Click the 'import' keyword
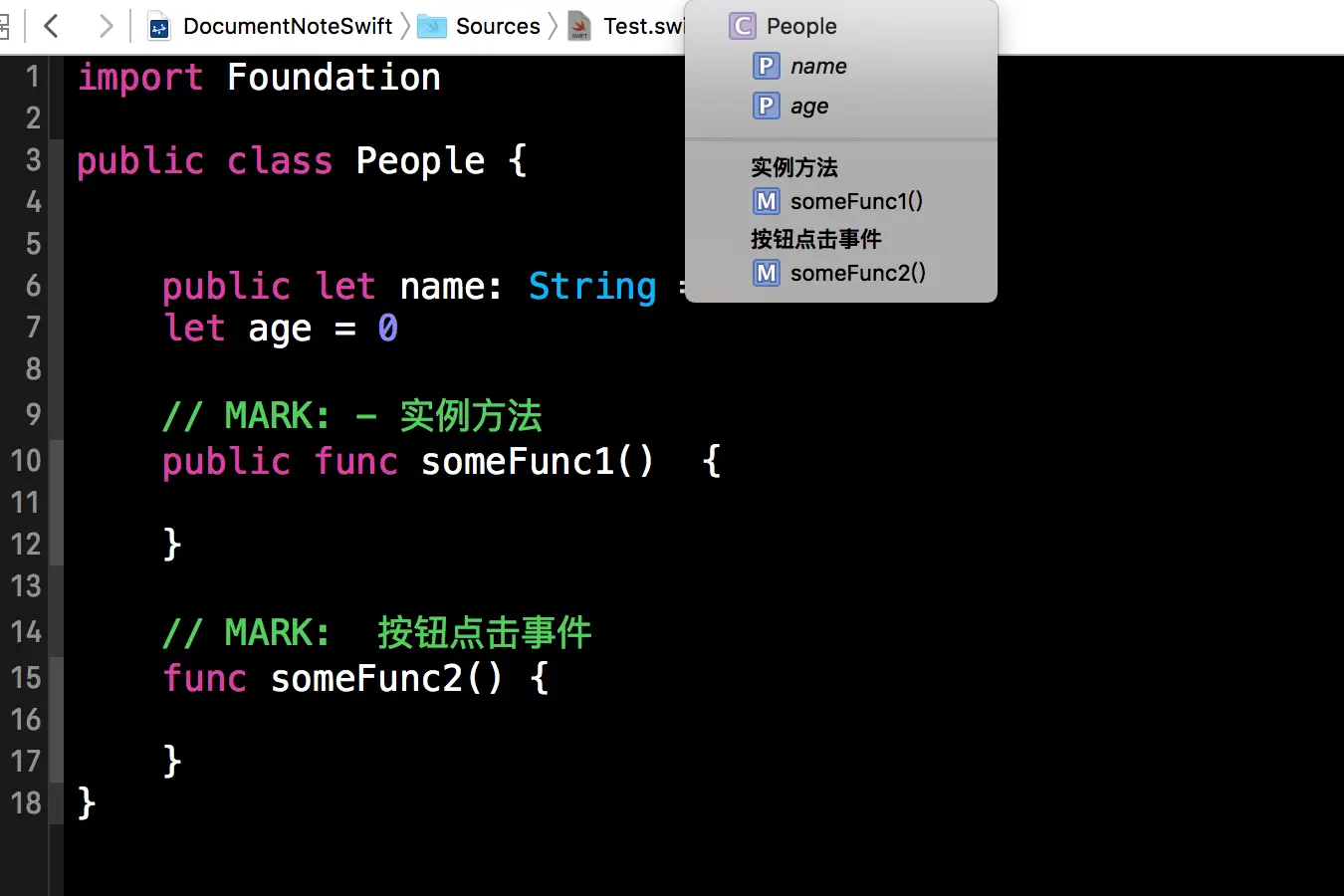 [x=140, y=77]
